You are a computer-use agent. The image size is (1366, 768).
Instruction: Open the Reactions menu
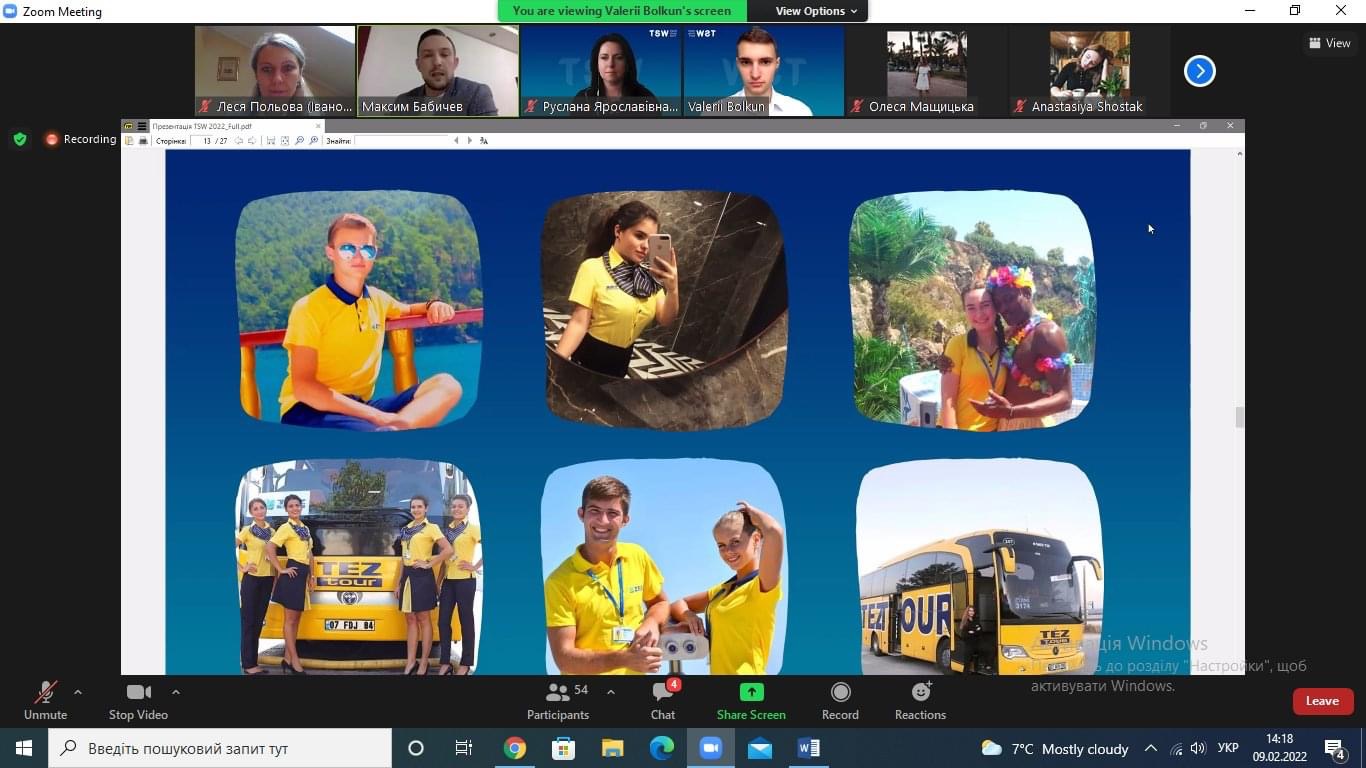pos(920,701)
